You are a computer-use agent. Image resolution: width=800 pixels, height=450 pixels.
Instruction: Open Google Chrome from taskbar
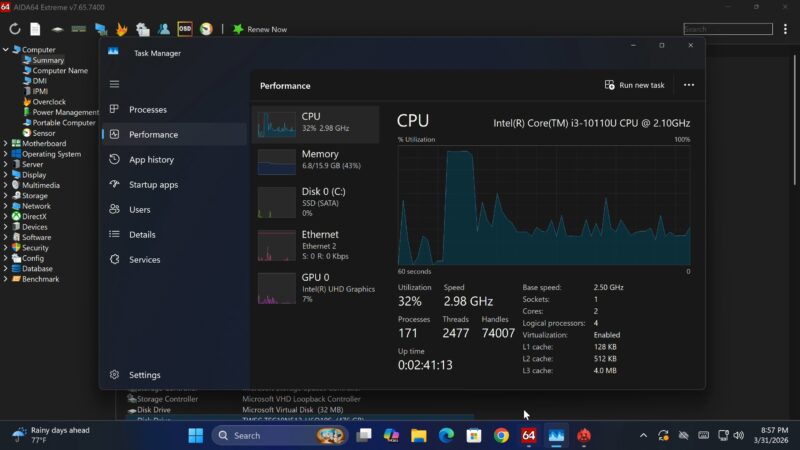coord(501,435)
